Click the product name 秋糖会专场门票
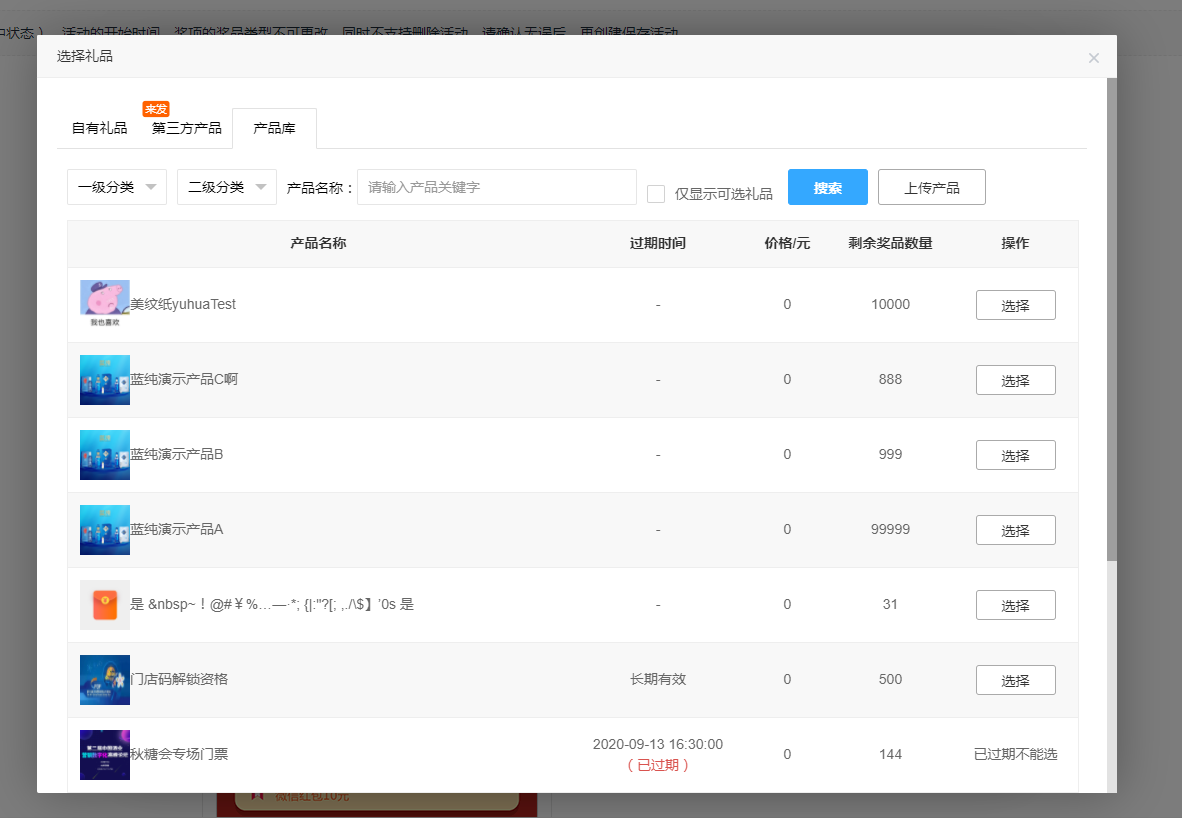The height and width of the screenshot is (818, 1182). [179, 755]
